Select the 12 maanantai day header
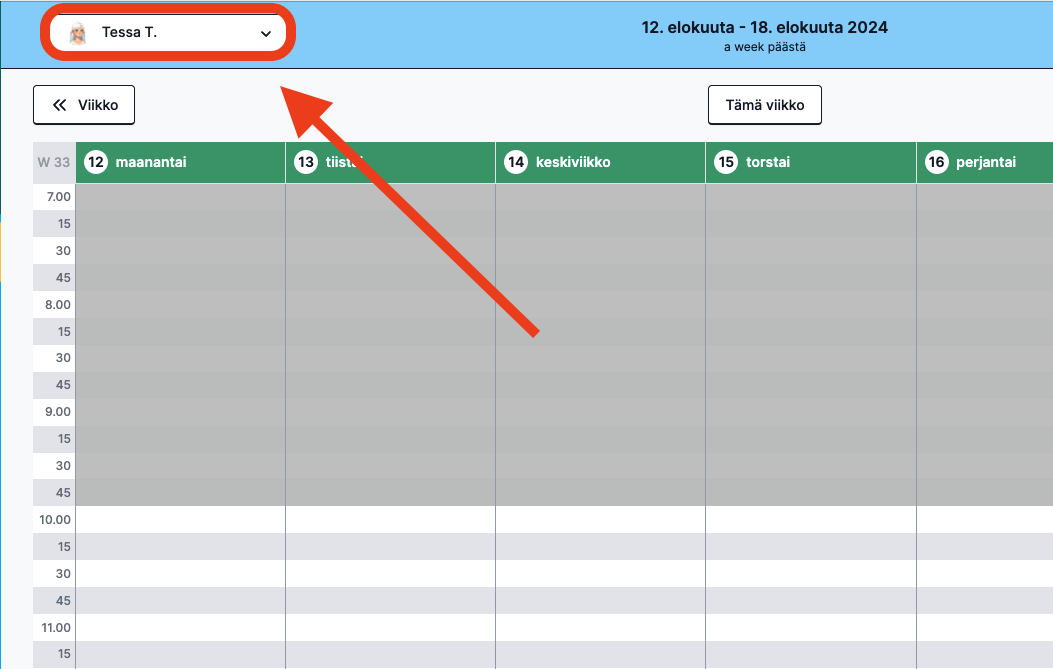 point(181,163)
